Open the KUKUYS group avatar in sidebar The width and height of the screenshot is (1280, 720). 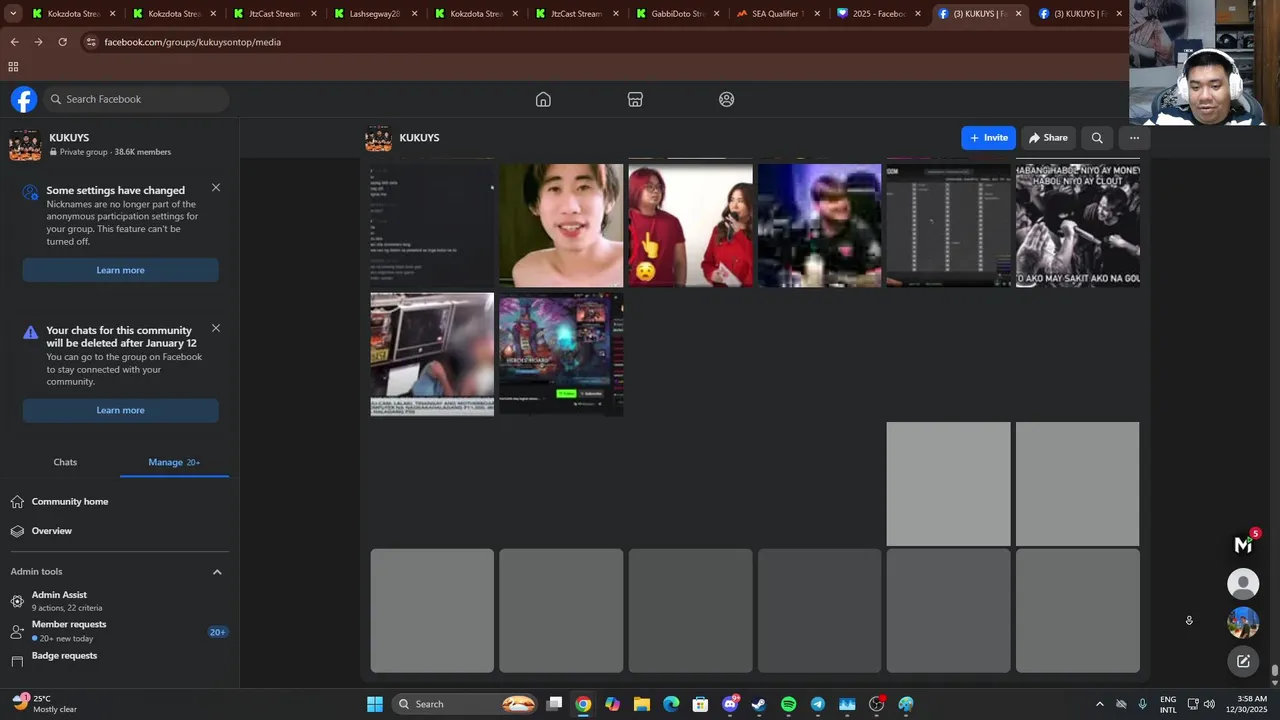coord(25,145)
